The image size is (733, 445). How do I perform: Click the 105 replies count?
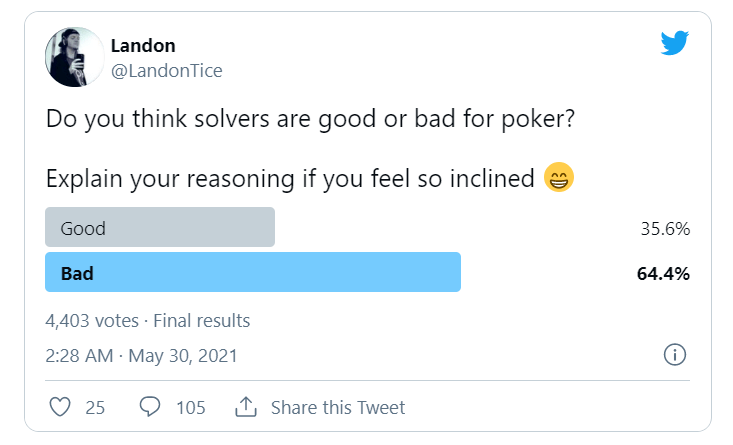point(191,408)
